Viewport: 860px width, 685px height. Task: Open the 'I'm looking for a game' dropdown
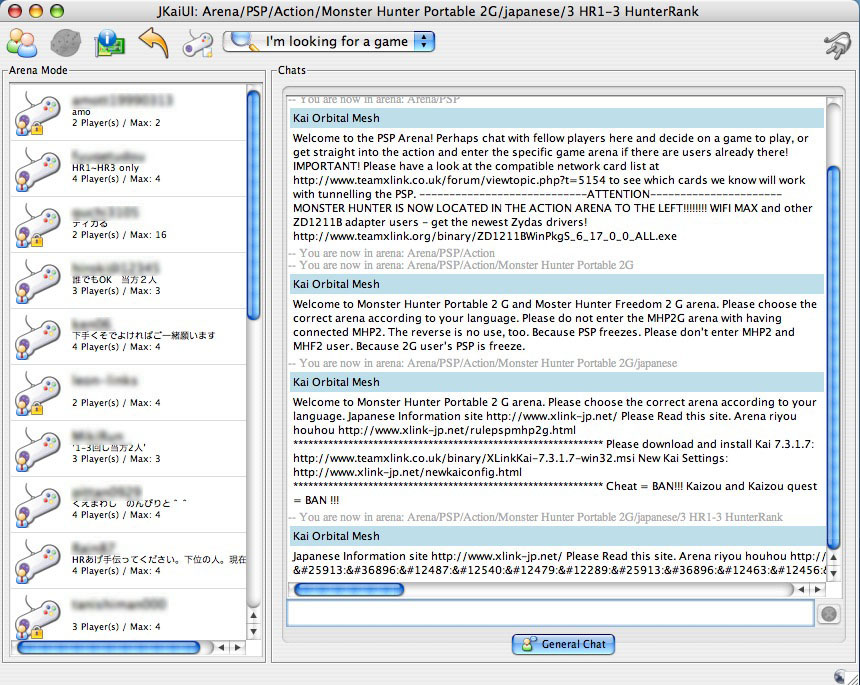(x=329, y=41)
